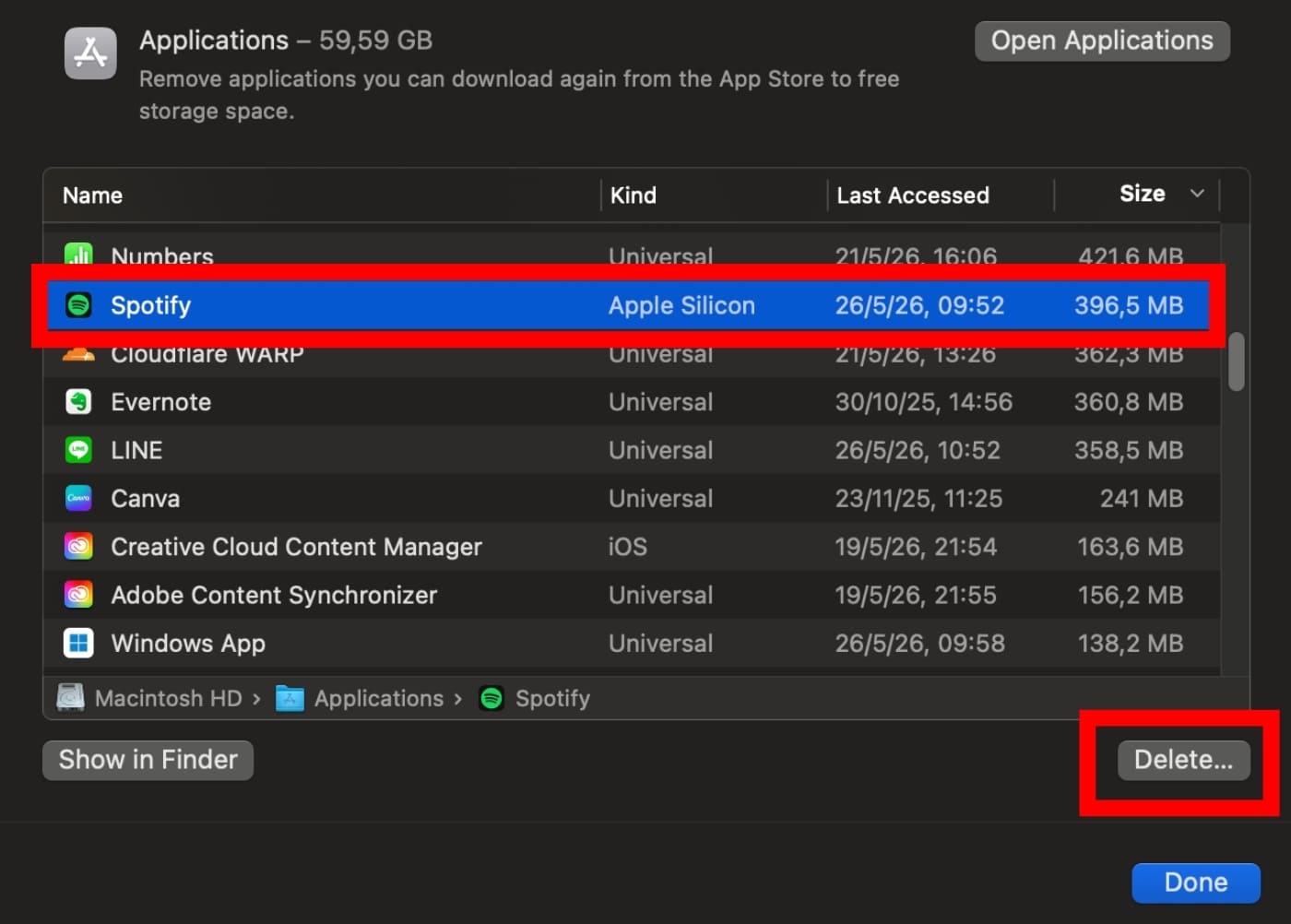The width and height of the screenshot is (1291, 924).
Task: Toggle sort direction on the Size column chevron
Action: coord(1197,194)
